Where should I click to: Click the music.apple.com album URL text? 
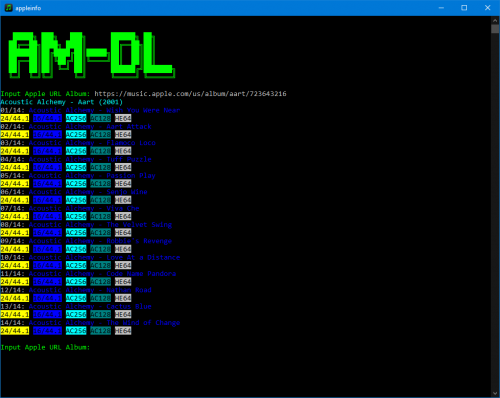(x=190, y=94)
